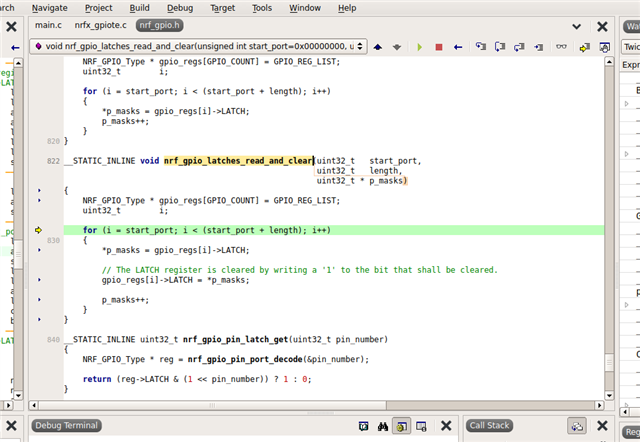Toggle breakpoint marker beside lower p_masks++ line
The image size is (640, 442).
tap(39, 300)
